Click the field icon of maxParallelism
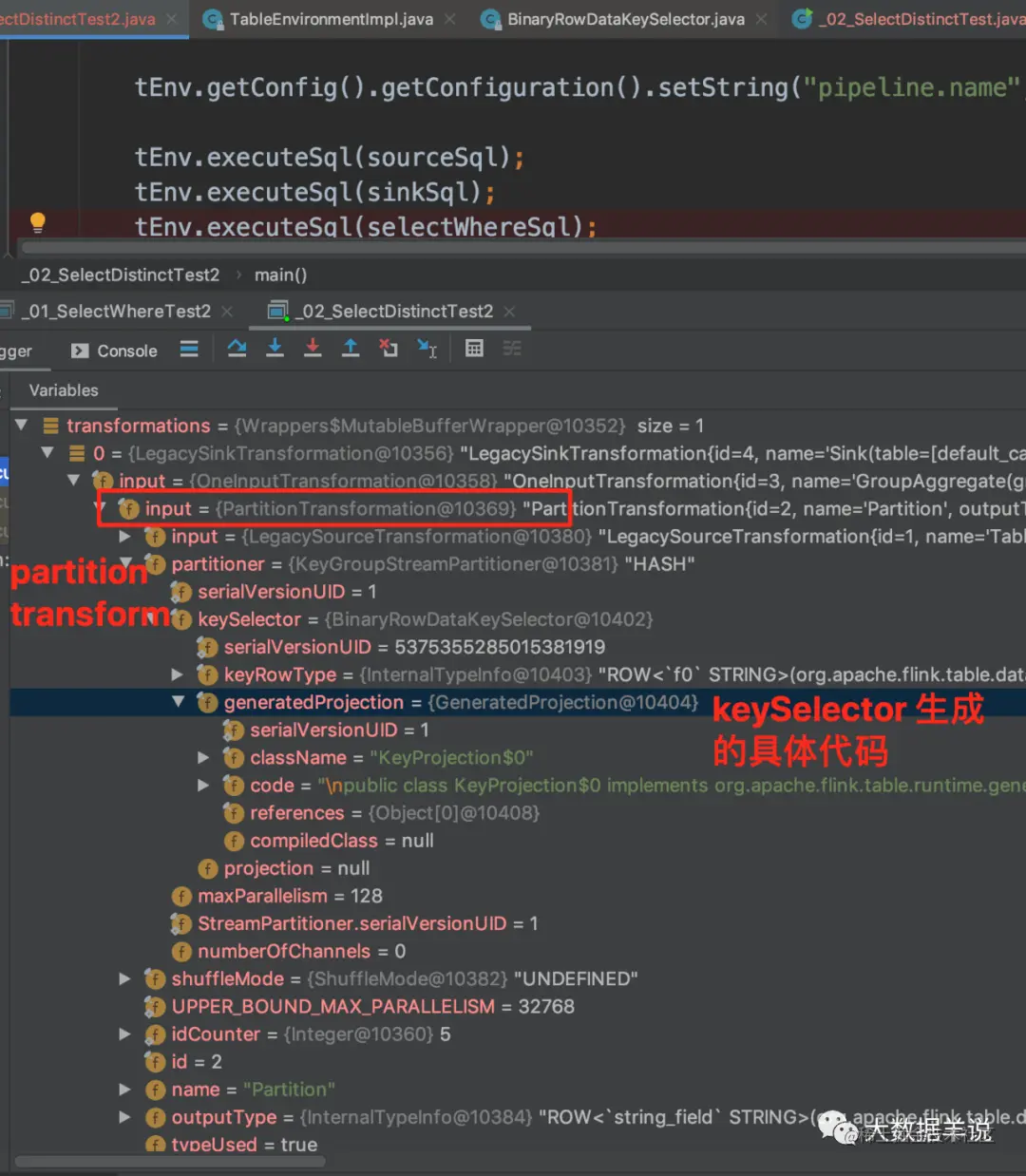The width and height of the screenshot is (1026, 1176). (181, 896)
